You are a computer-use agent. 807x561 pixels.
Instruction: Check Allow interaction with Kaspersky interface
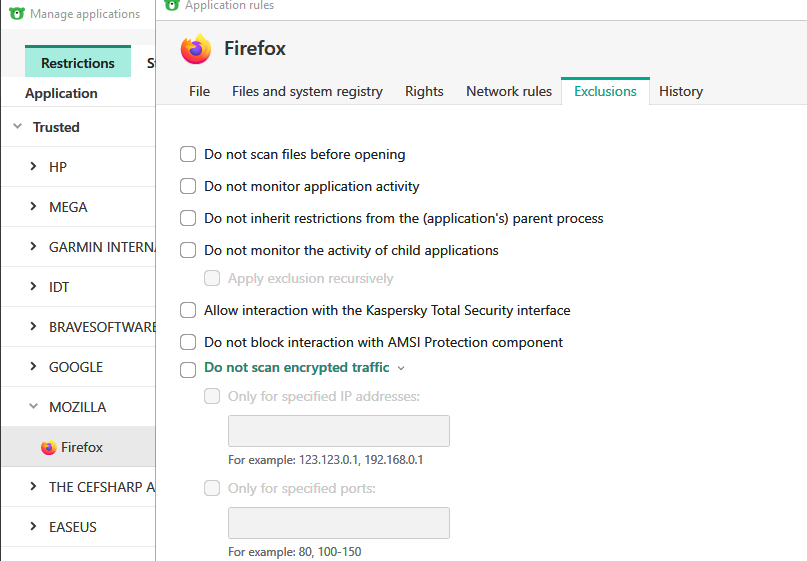[188, 310]
